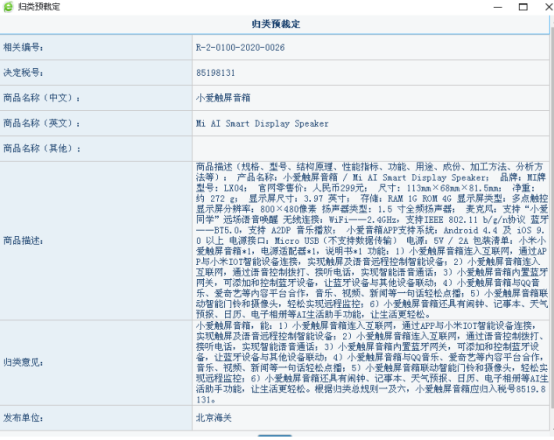Select the 相关编号 label cell
This screenshot has width=554, height=440.
click(x=96, y=47)
